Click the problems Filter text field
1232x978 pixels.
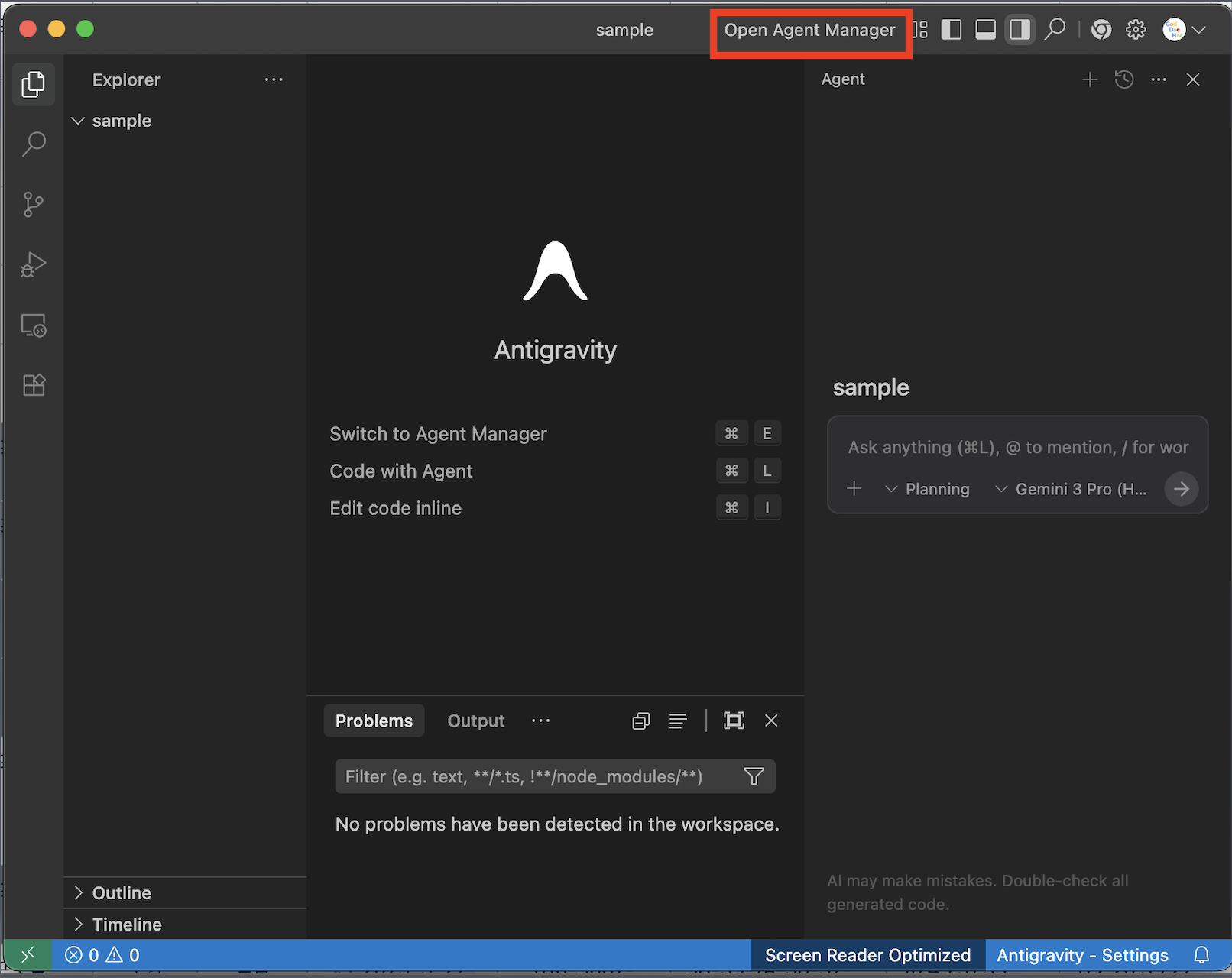tap(539, 776)
